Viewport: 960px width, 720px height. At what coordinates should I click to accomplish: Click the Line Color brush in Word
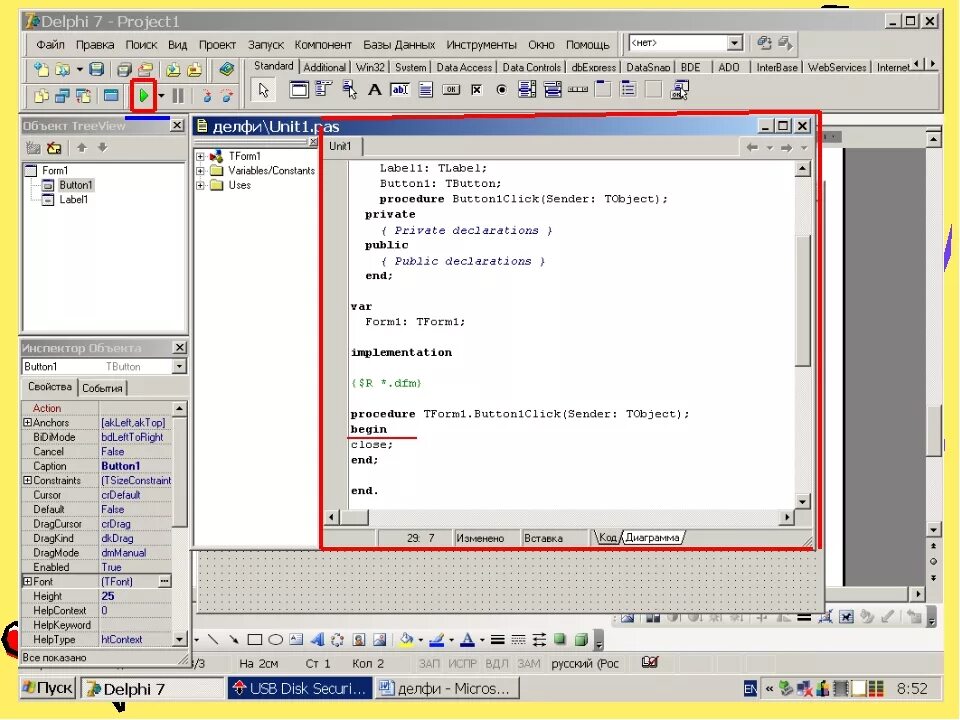click(437, 640)
